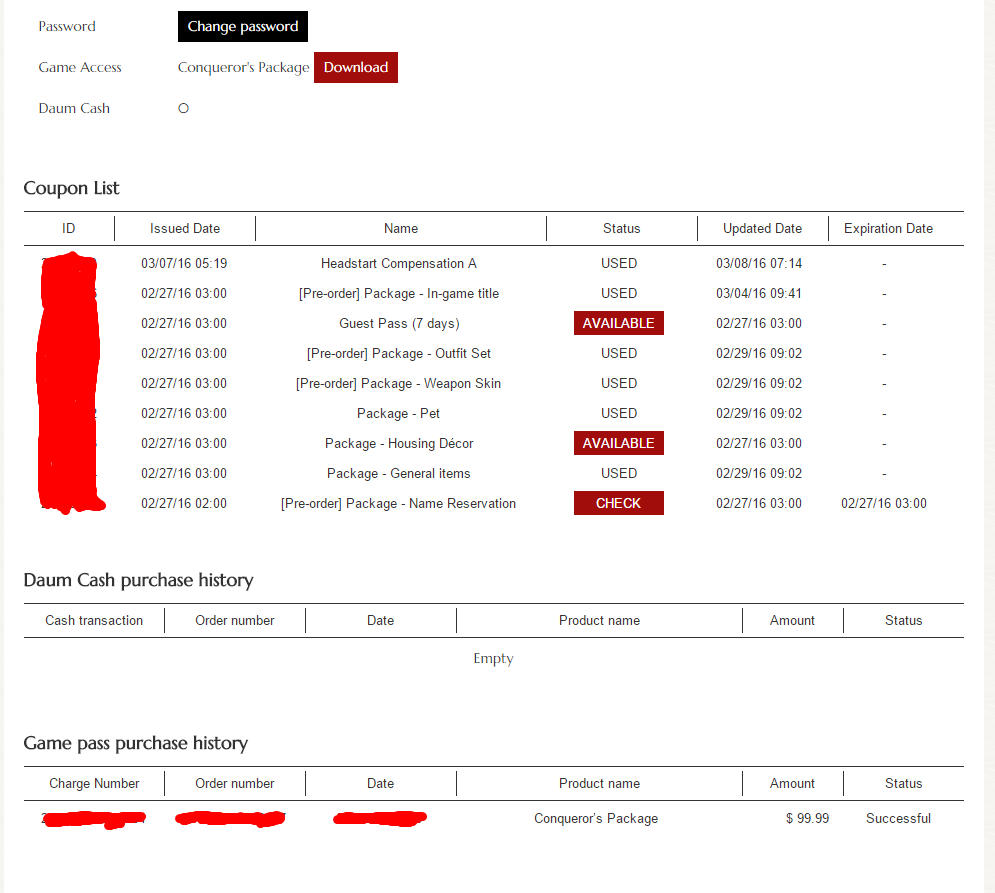The height and width of the screenshot is (893, 995).
Task: Click the Daum Cash purchase history heading
Action: tap(138, 580)
